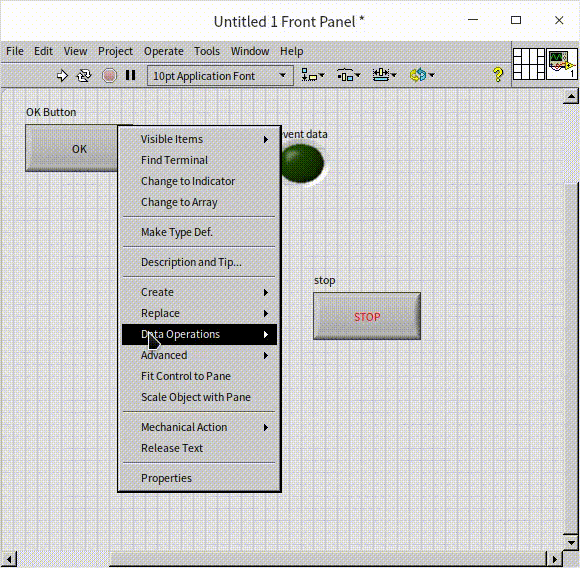Toggle the event data LED indicator
Viewport: 580px width, 568px height.
[x=302, y=163]
